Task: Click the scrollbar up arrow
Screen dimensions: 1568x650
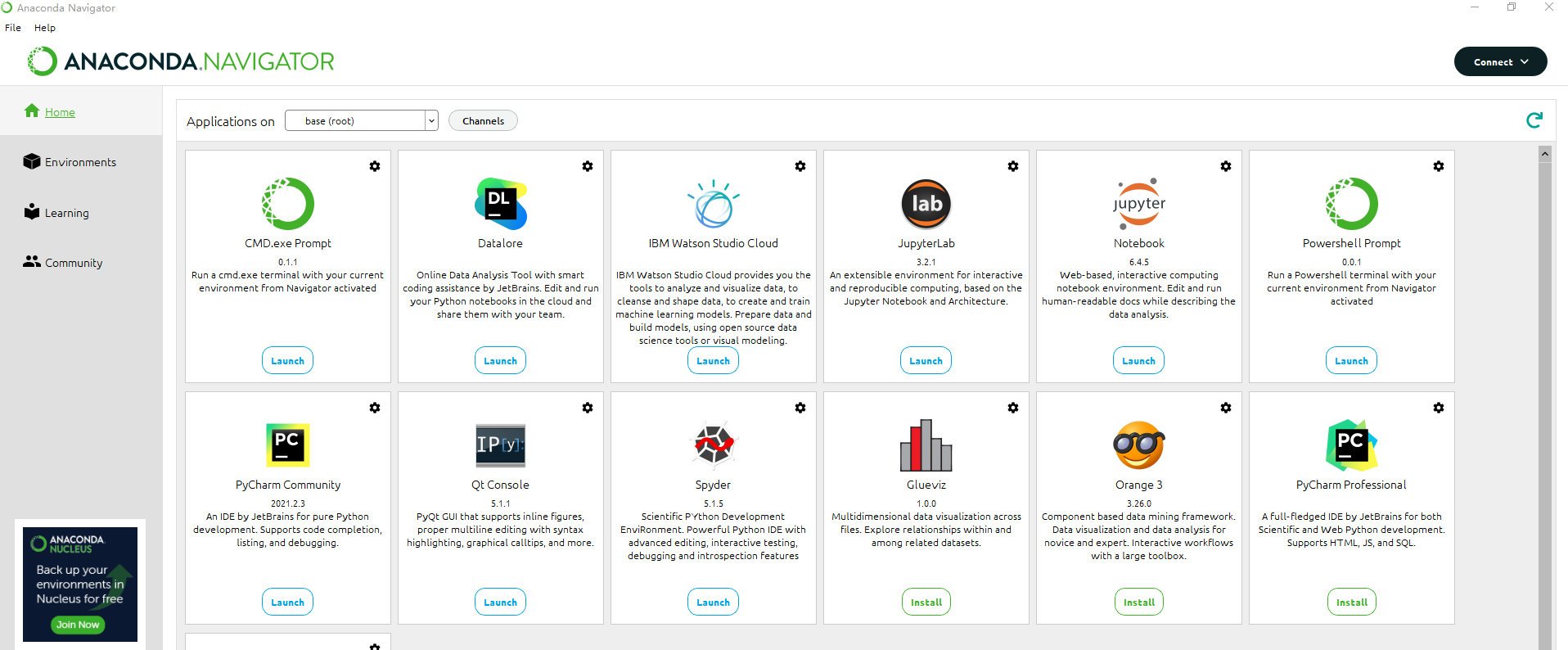Action: (x=1545, y=153)
